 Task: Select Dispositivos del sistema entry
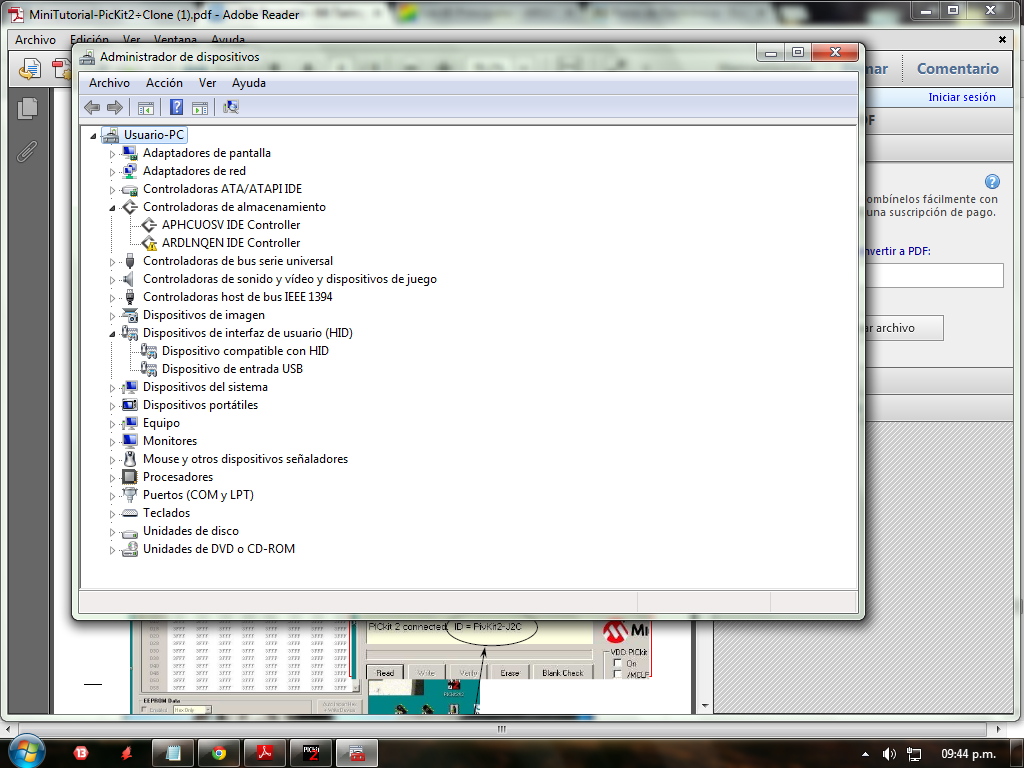(205, 387)
